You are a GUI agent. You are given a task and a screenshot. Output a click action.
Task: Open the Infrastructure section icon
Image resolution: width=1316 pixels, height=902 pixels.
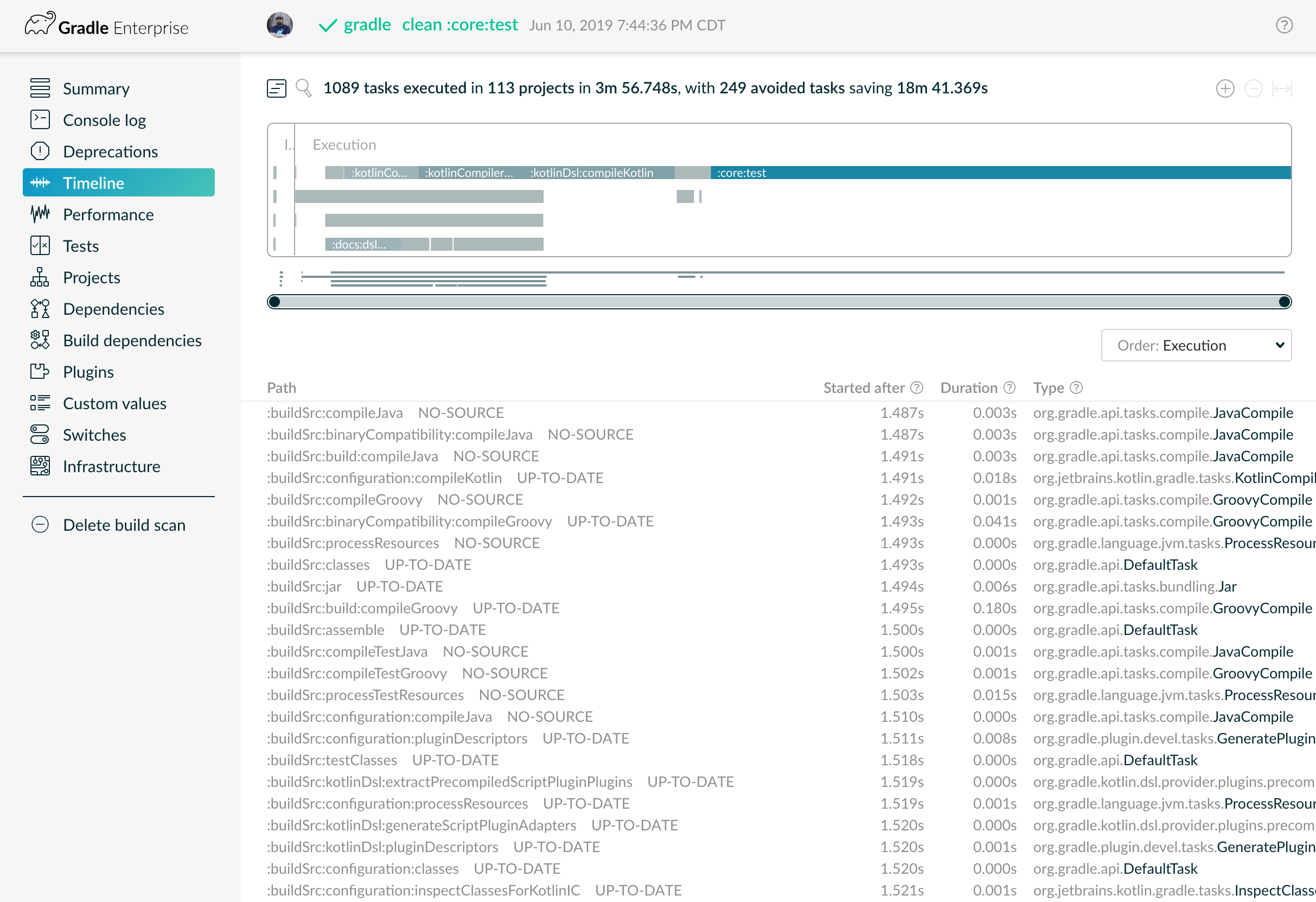tap(40, 466)
